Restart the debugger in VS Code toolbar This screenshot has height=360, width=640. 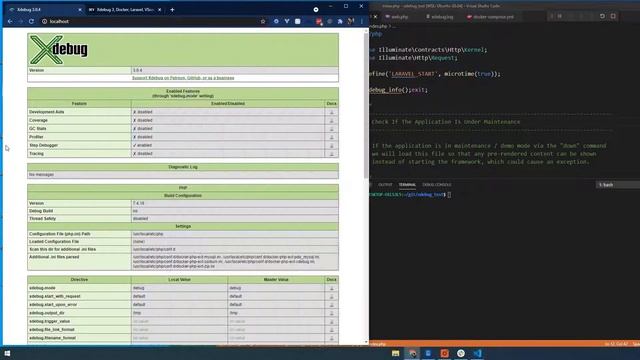pyautogui.click(x=602, y=16)
